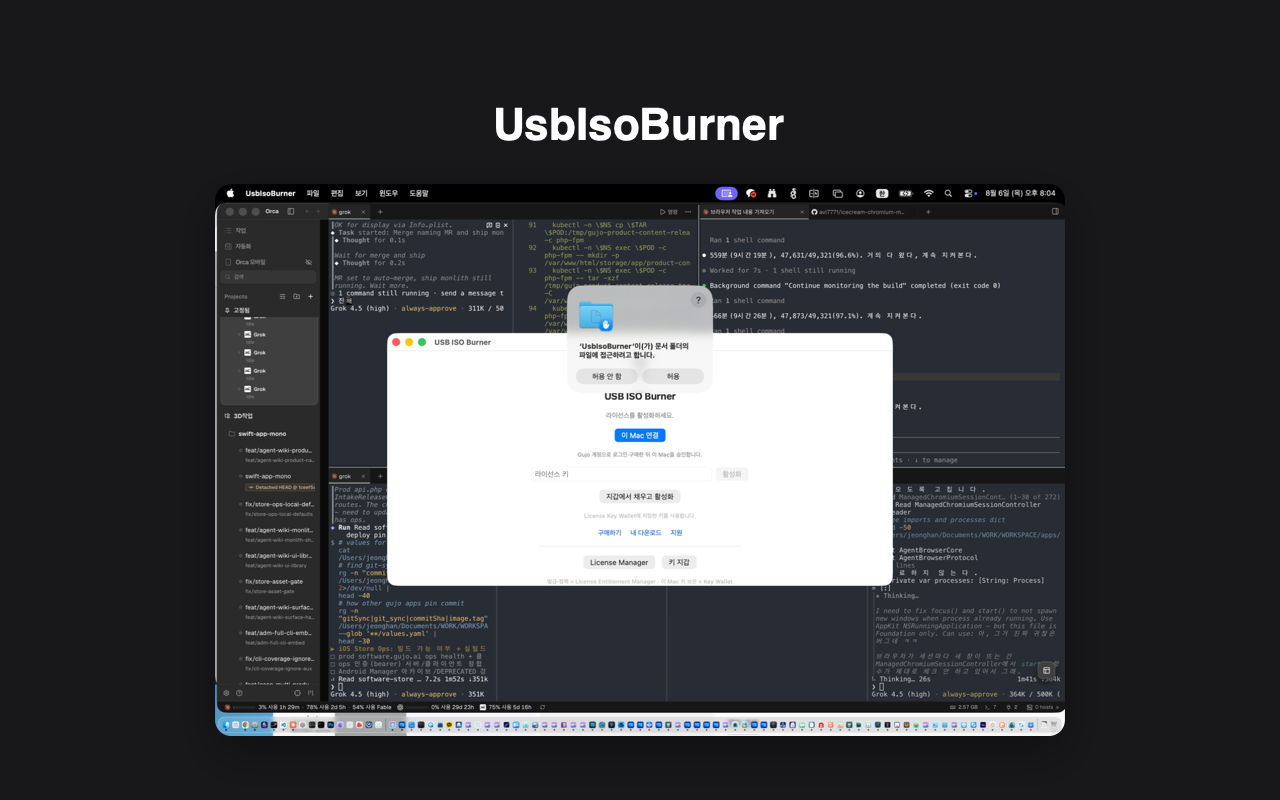Open the 지원 link
This screenshot has height=800, width=1280.
pos(676,533)
